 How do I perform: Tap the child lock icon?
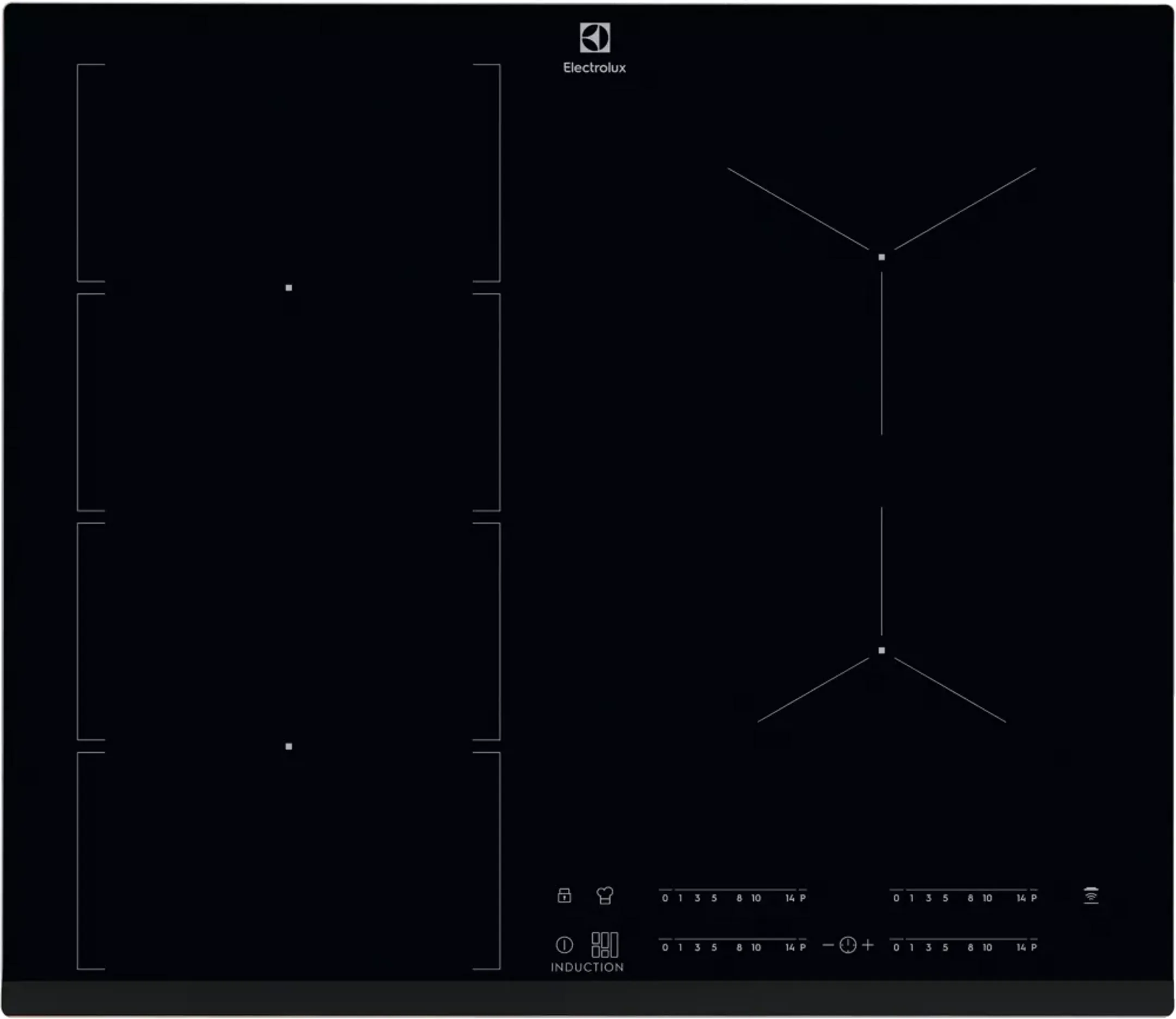pyautogui.click(x=564, y=895)
